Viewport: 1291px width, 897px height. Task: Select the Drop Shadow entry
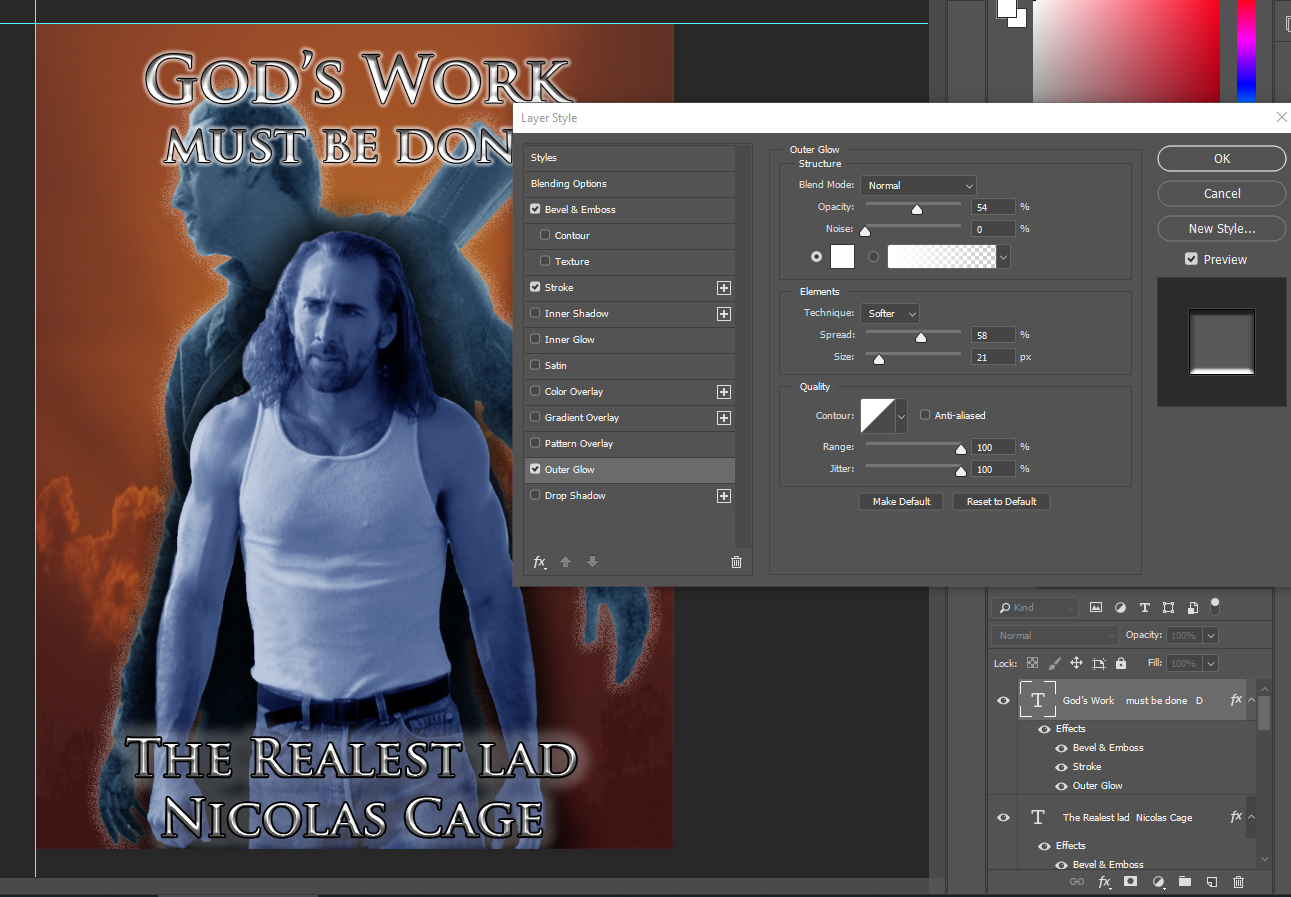629,496
